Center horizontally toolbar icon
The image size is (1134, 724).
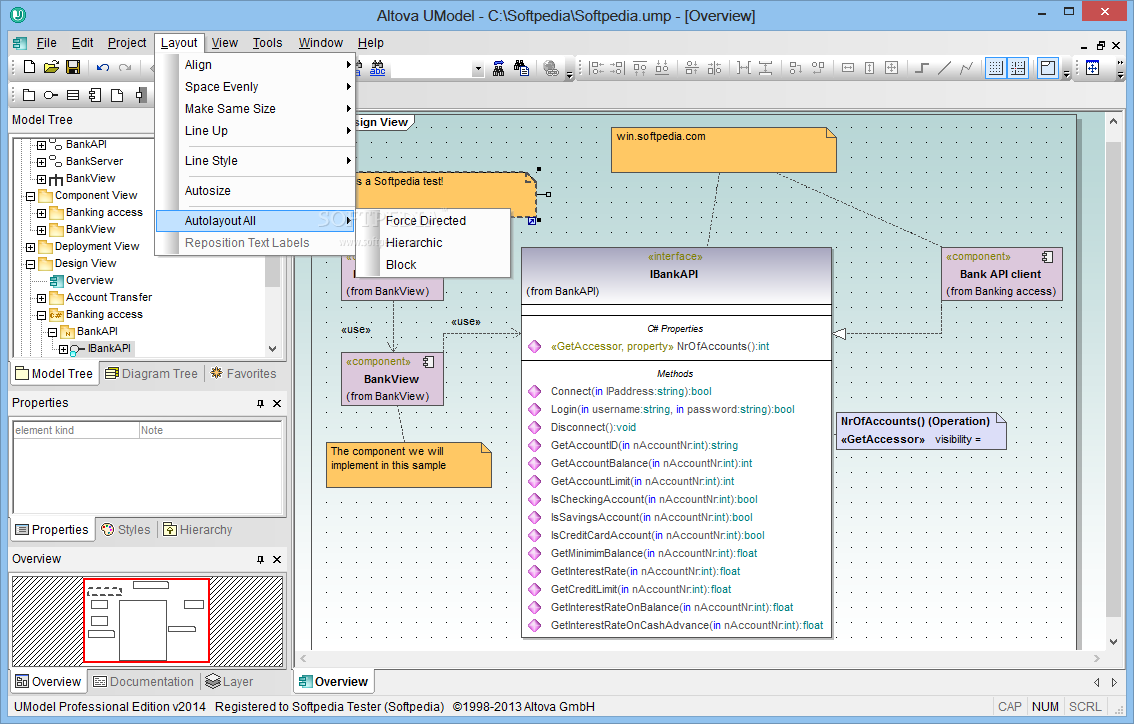692,68
